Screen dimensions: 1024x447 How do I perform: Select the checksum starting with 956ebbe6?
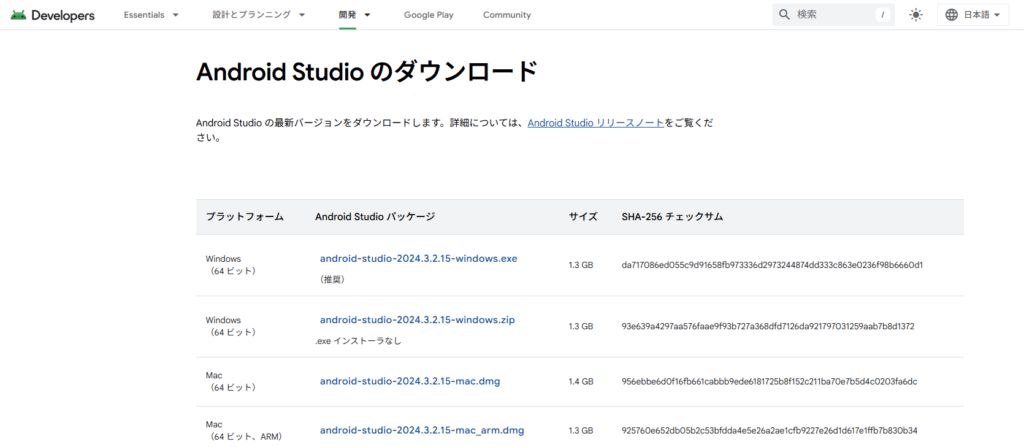(x=769, y=381)
